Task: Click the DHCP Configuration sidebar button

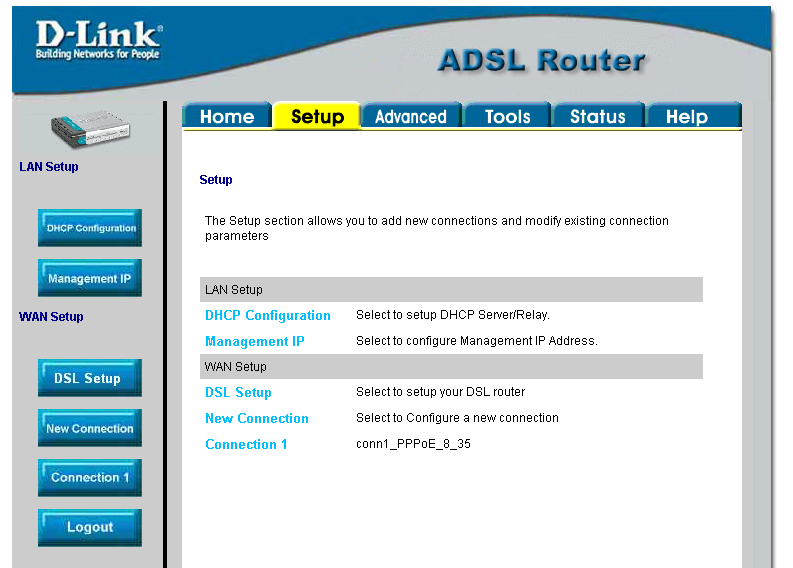Action: pos(90,228)
